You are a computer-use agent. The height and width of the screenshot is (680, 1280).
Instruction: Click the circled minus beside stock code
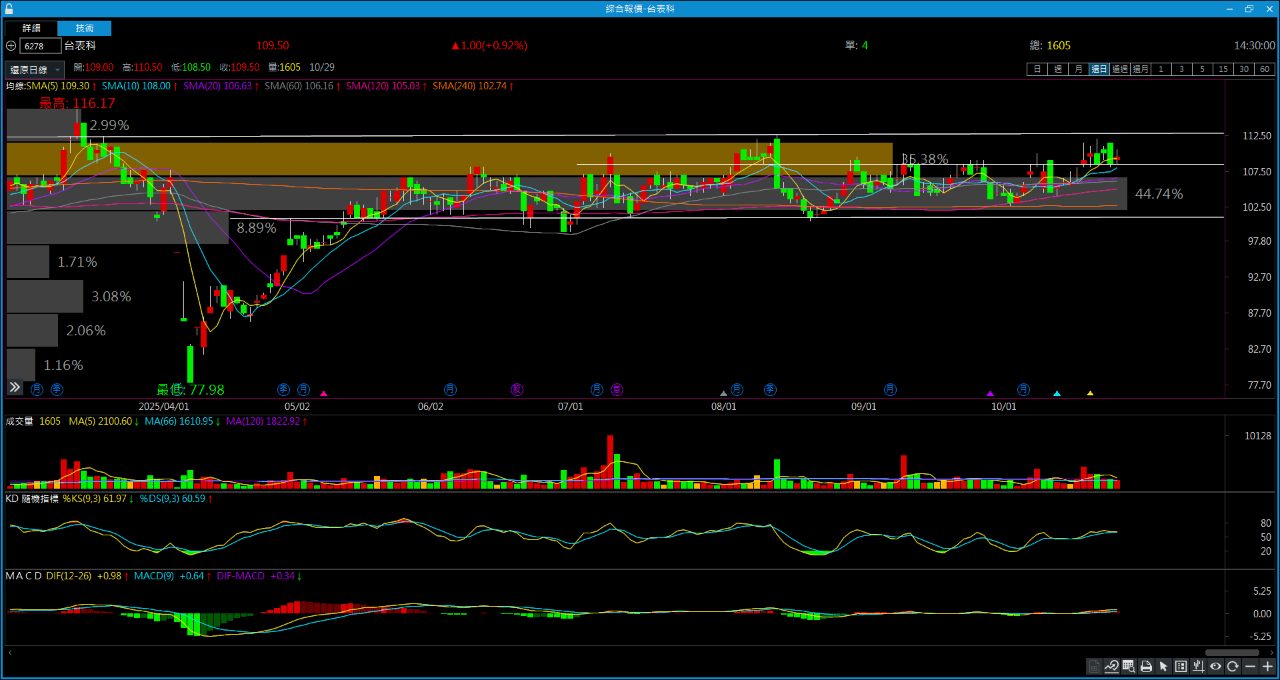click(x=11, y=46)
